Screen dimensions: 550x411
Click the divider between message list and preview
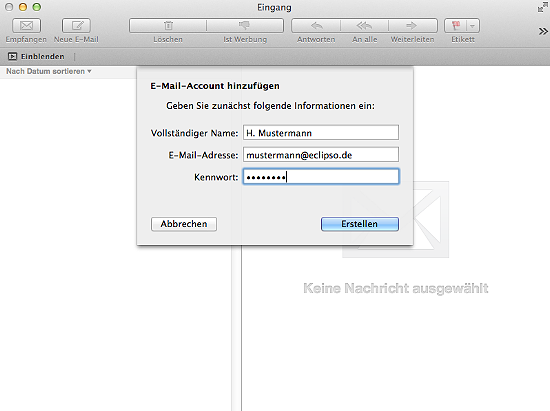[x=241, y=328]
